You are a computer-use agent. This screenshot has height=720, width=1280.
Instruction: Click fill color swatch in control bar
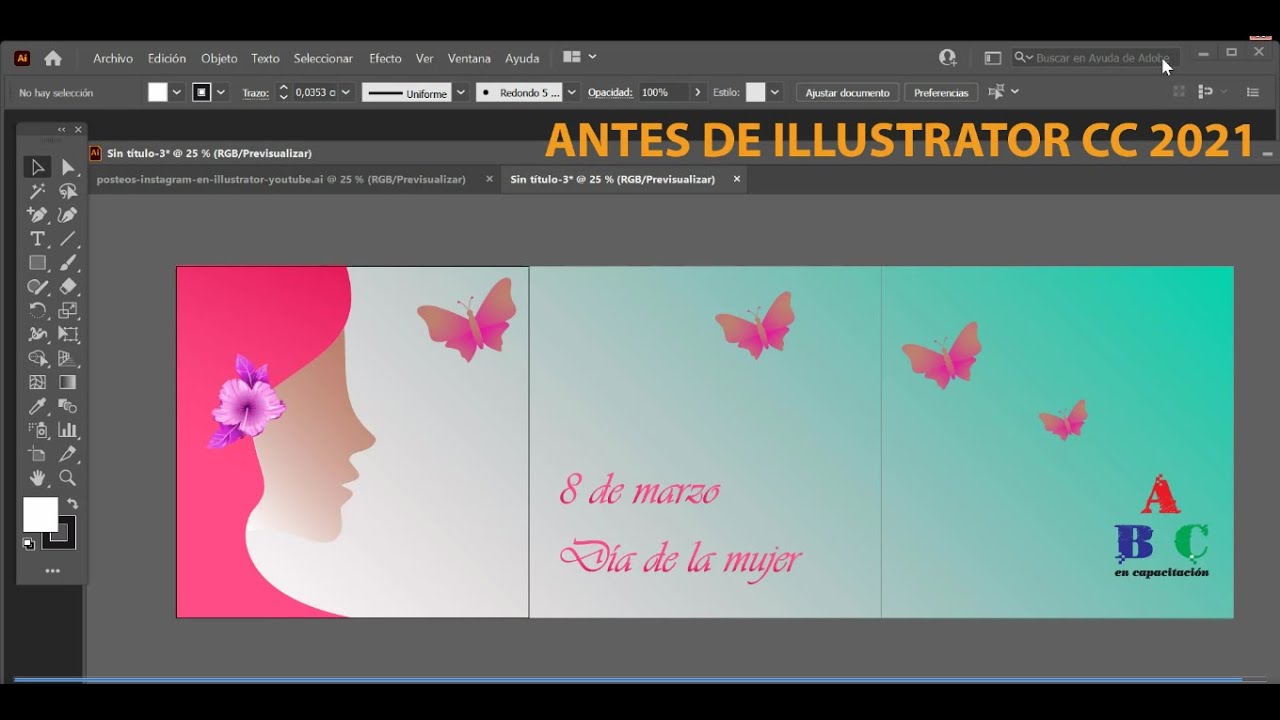(158, 92)
